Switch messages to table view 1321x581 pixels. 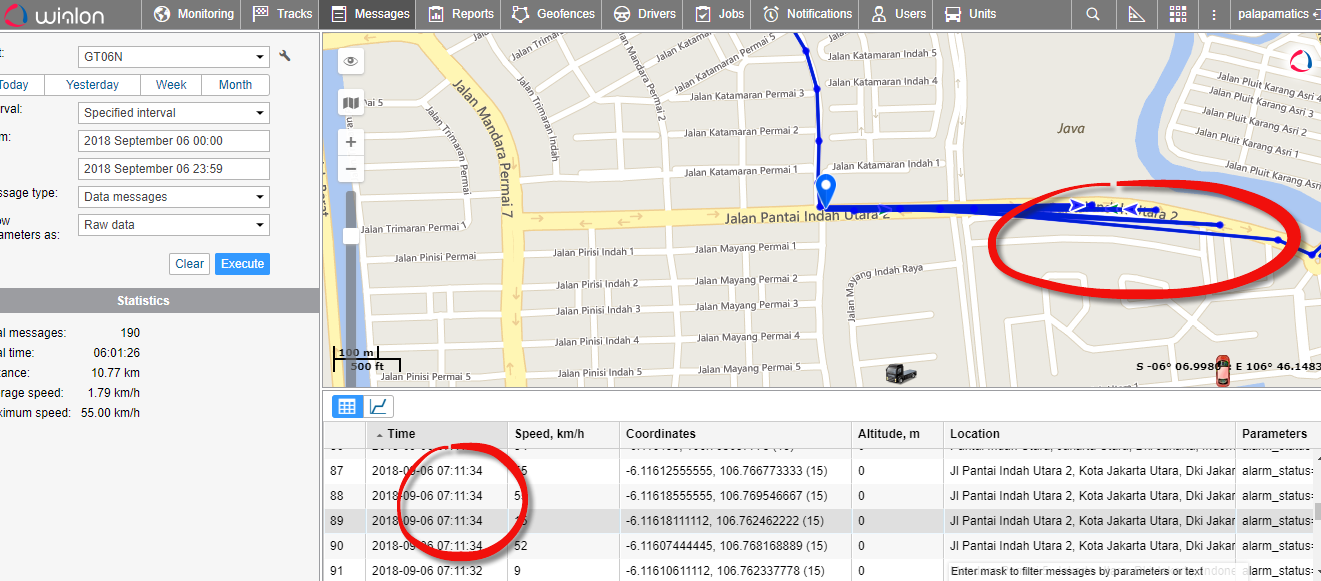(347, 406)
